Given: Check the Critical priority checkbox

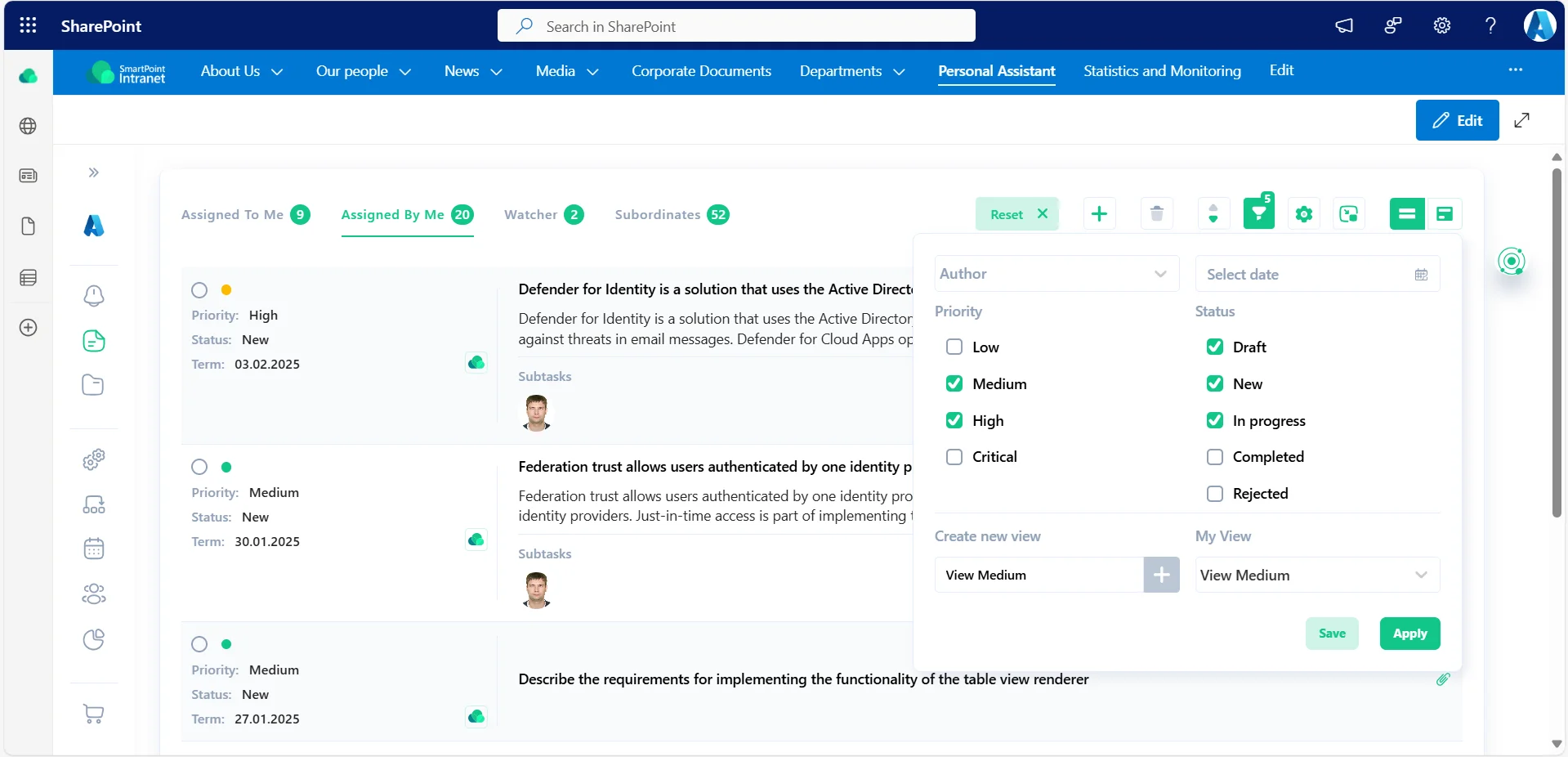Looking at the screenshot, I should (x=954, y=457).
